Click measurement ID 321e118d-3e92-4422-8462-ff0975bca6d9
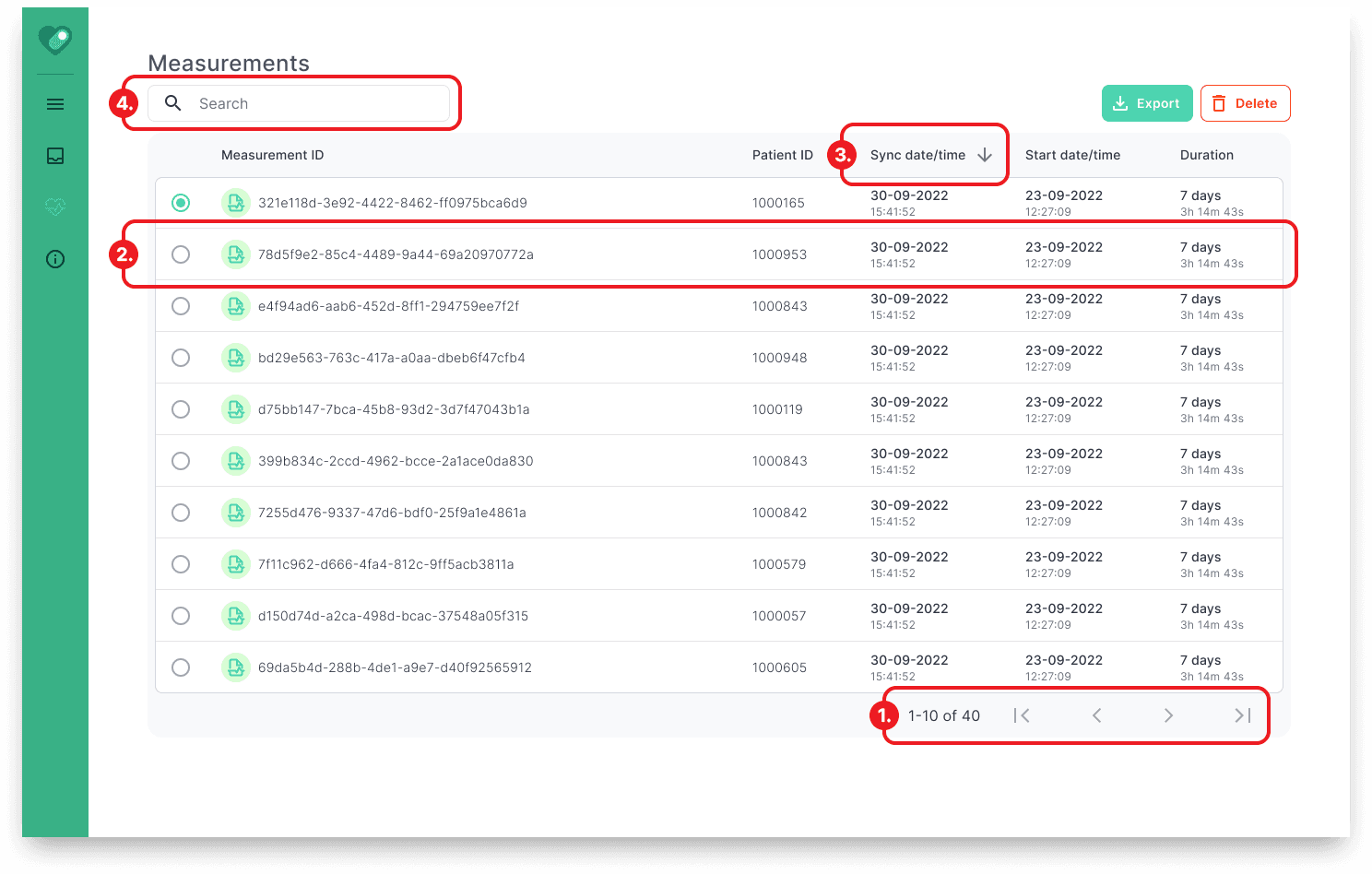This screenshot has height=874, width=1372. pyautogui.click(x=393, y=203)
